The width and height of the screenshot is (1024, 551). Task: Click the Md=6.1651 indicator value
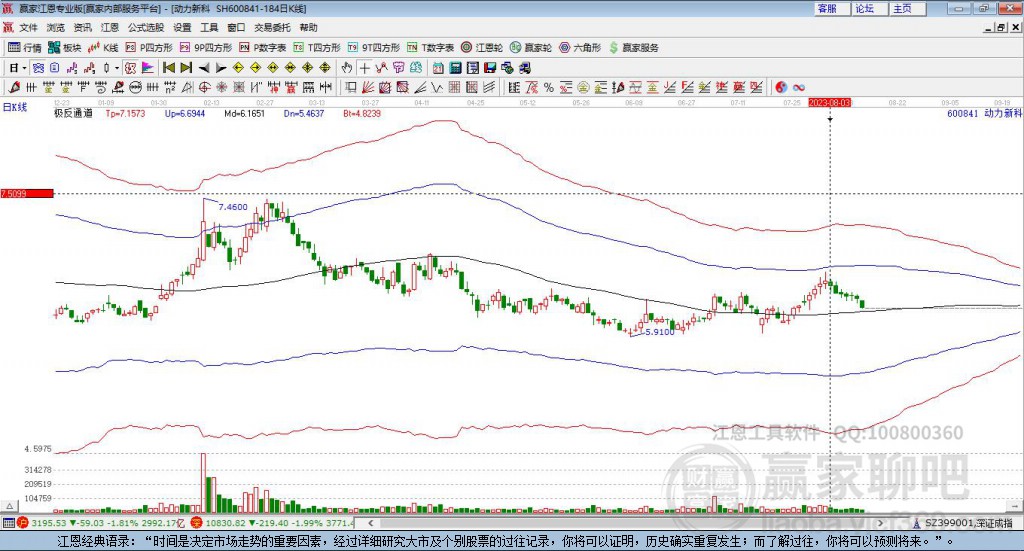tap(244, 114)
